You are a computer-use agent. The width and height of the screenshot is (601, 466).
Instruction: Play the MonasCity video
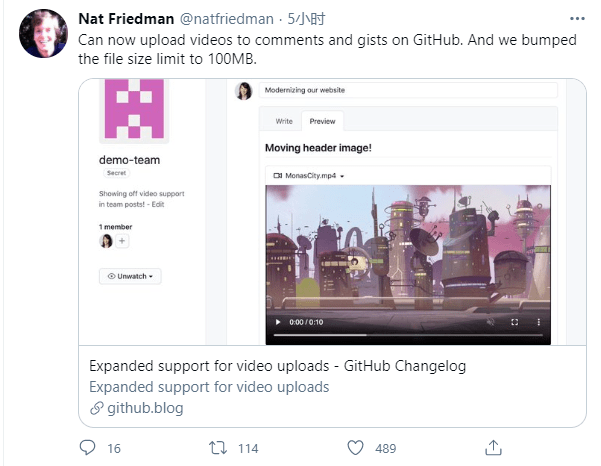click(x=278, y=322)
